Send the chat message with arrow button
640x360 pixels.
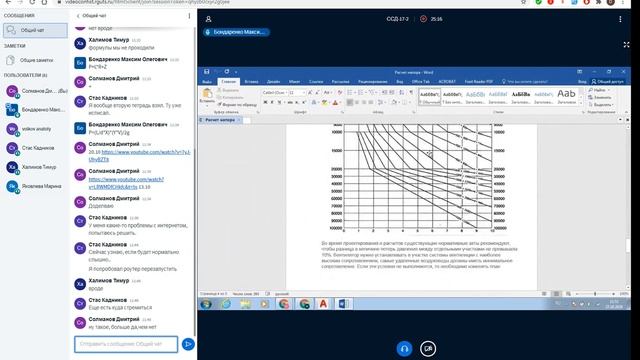[188, 344]
